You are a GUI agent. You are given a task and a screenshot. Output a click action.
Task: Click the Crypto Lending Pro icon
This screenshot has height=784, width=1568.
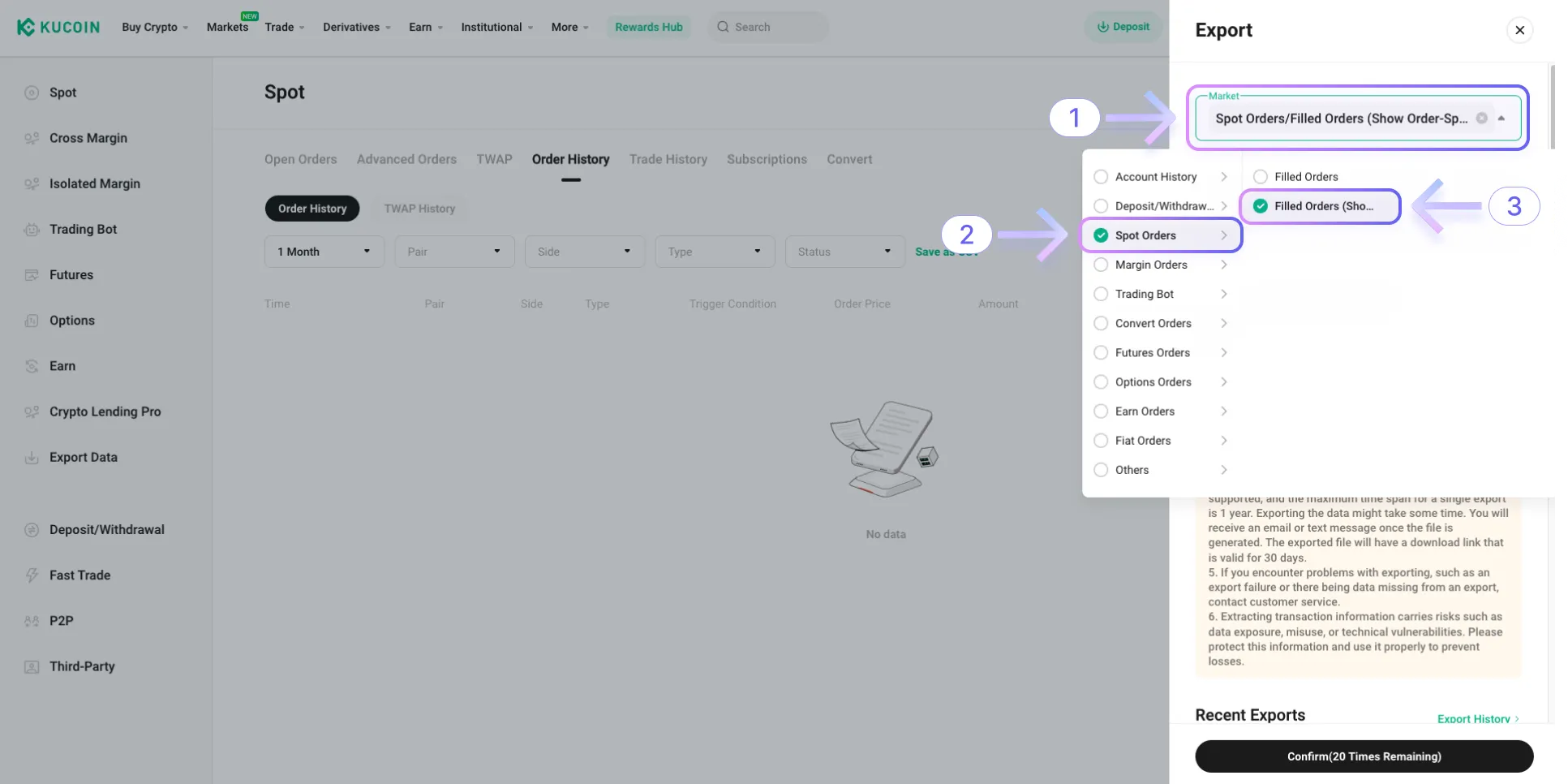point(32,411)
